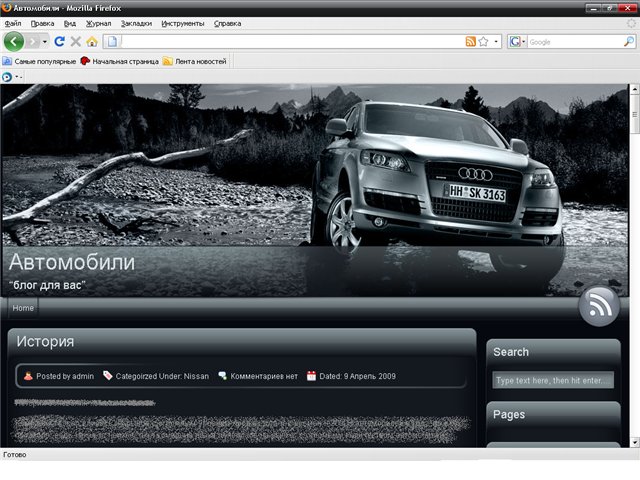Click the category tag icon
Viewport: 640px width, 480px height.
pyautogui.click(x=108, y=376)
